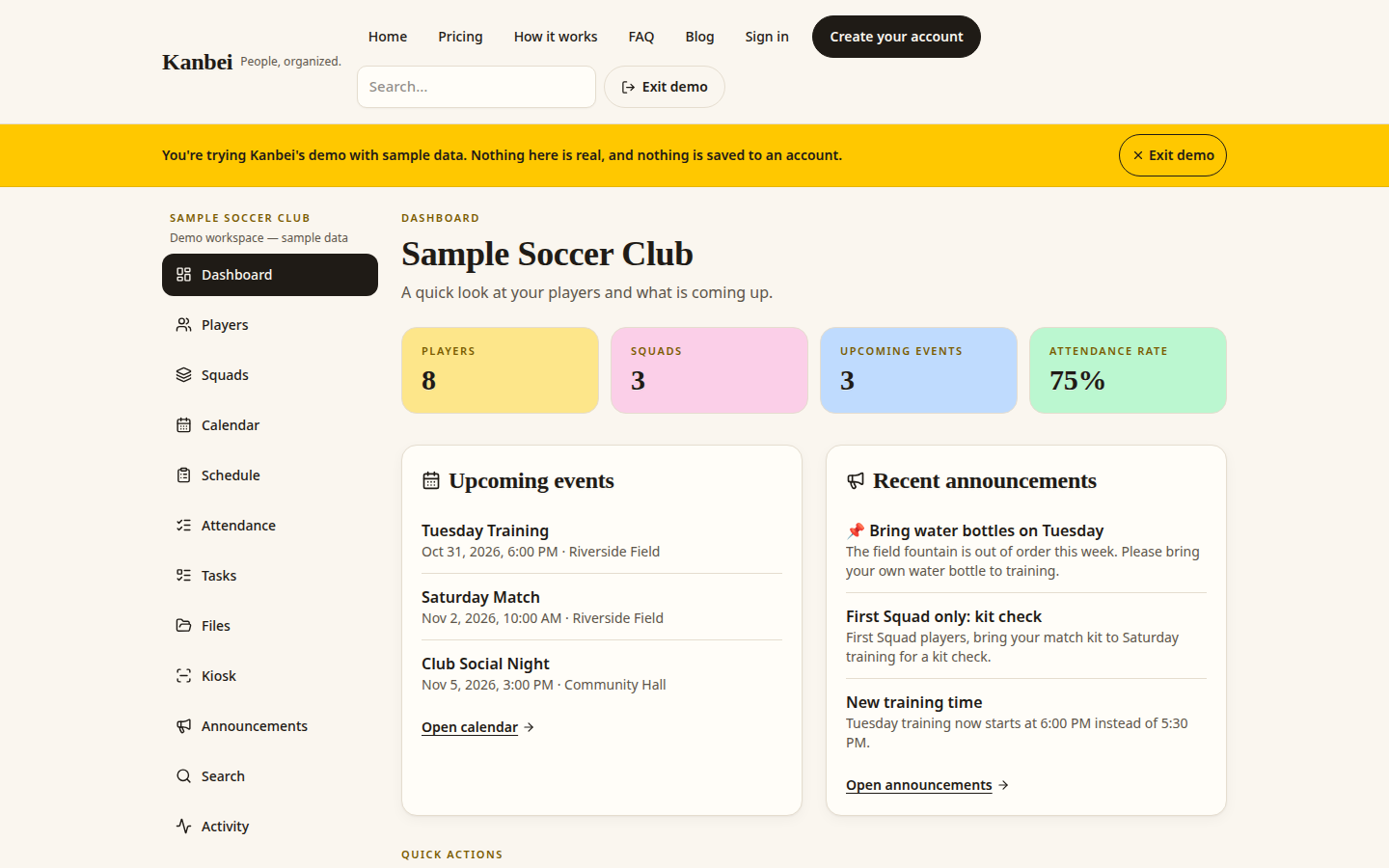Click the Club Social Night event title

coord(485,664)
